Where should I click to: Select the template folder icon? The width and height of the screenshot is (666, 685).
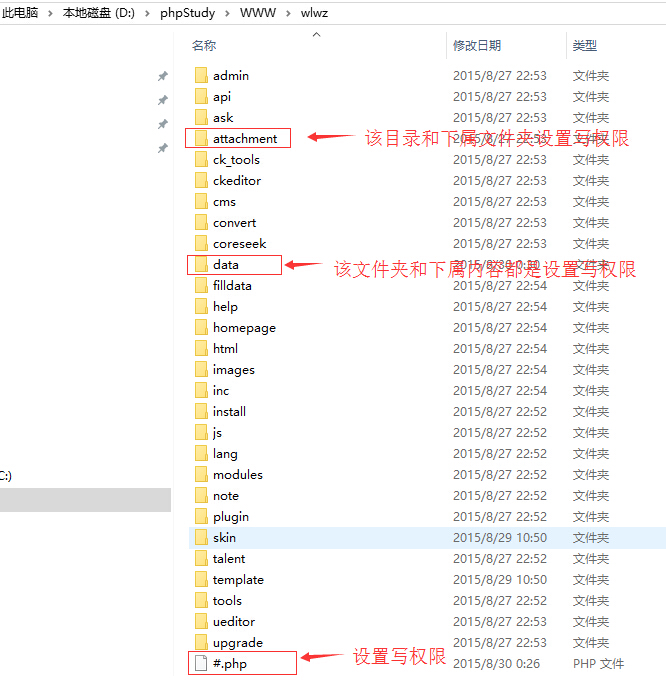point(201,580)
